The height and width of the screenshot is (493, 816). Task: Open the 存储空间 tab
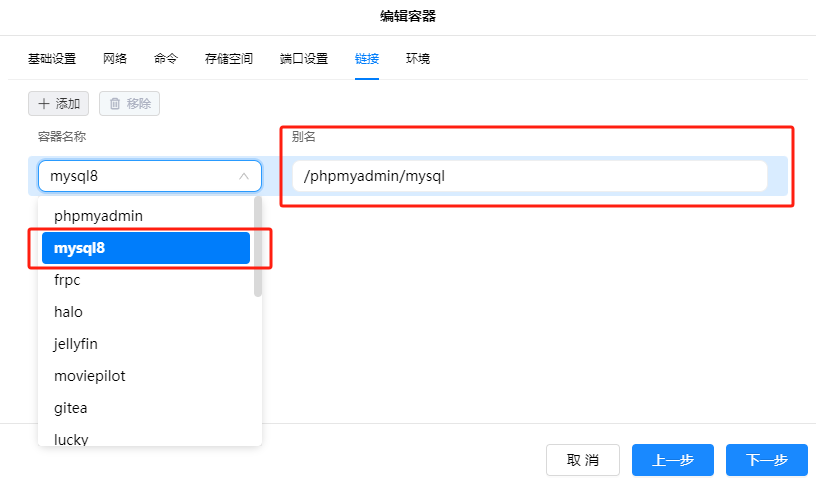click(229, 59)
